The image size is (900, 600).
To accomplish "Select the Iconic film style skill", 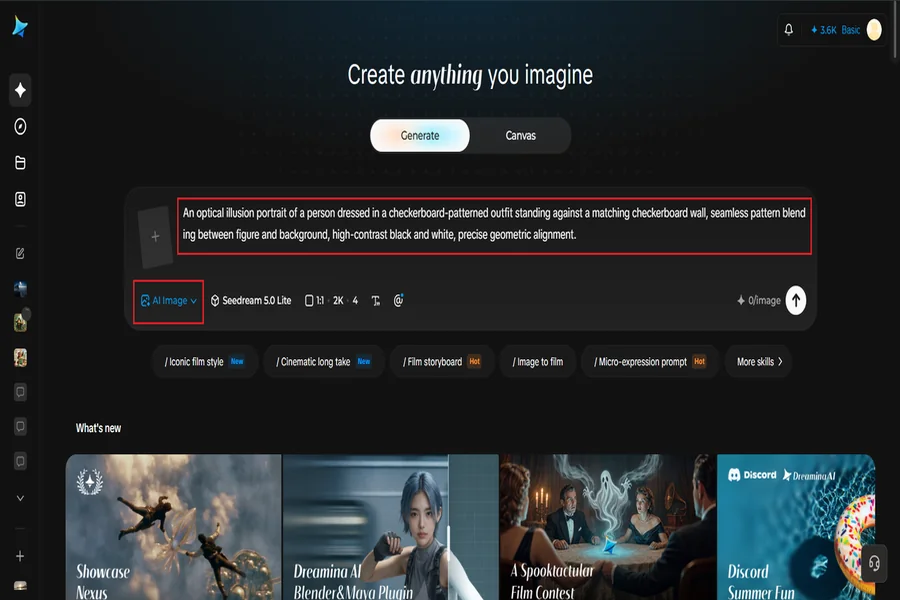I will click(x=205, y=362).
